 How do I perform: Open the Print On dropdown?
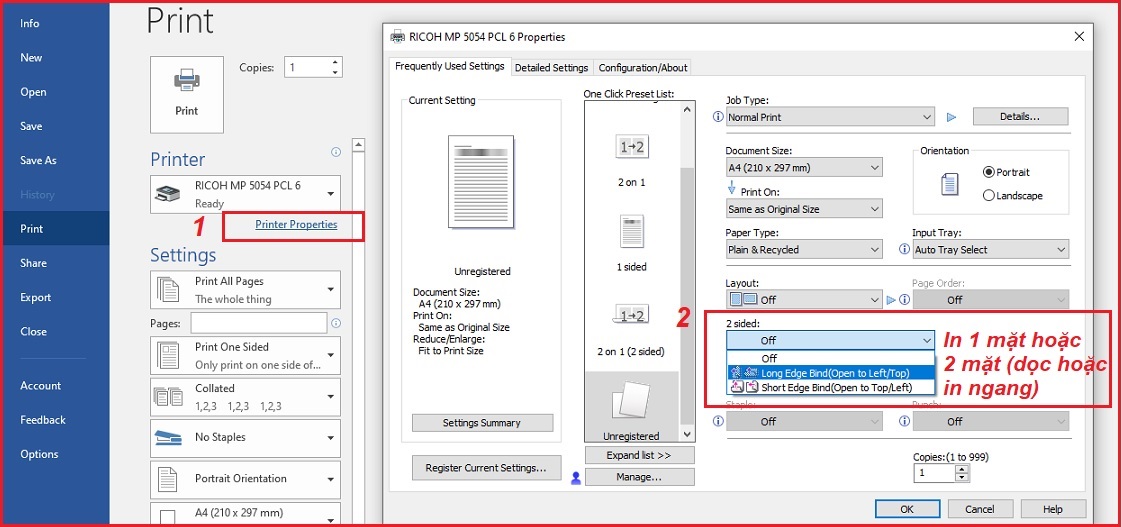(804, 209)
